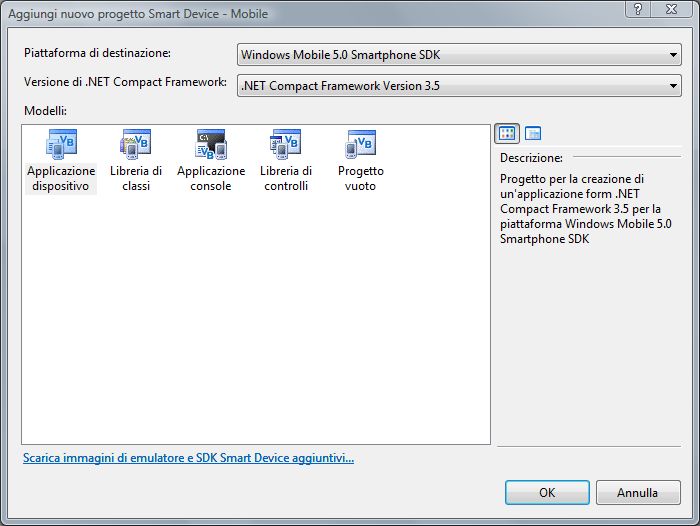
Task: Close the Aggiungi nuovo progetto dialog
Action: 672,8
